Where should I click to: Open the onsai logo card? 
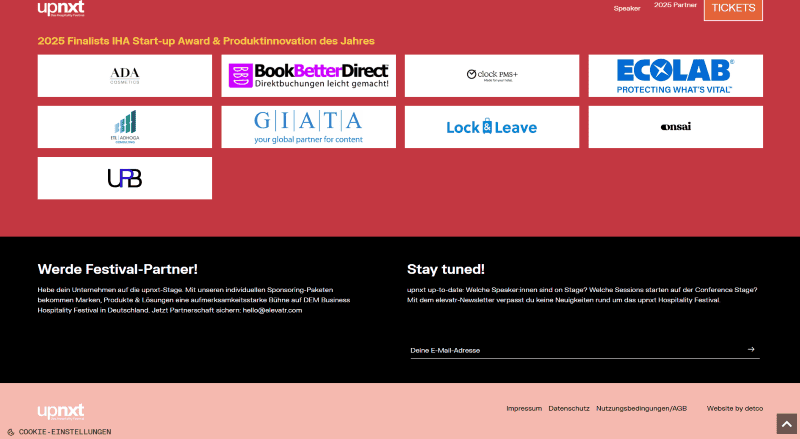pyautogui.click(x=676, y=127)
